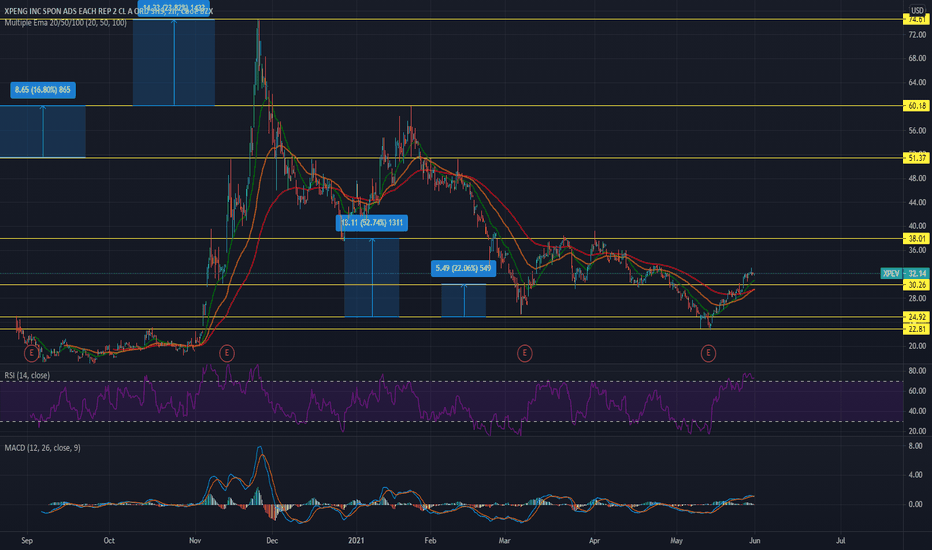
Task: Click the 2021 label on the time axis
Action: point(356,540)
